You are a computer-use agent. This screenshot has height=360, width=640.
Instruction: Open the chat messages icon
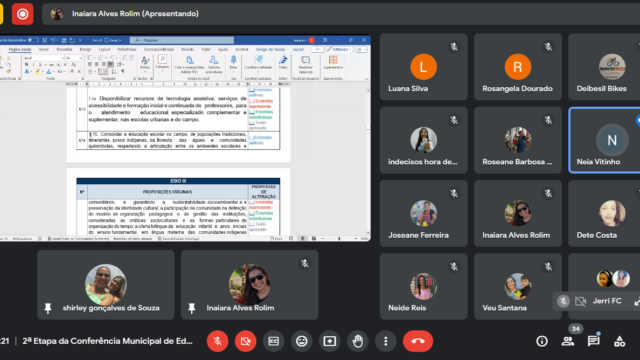[x=593, y=341]
